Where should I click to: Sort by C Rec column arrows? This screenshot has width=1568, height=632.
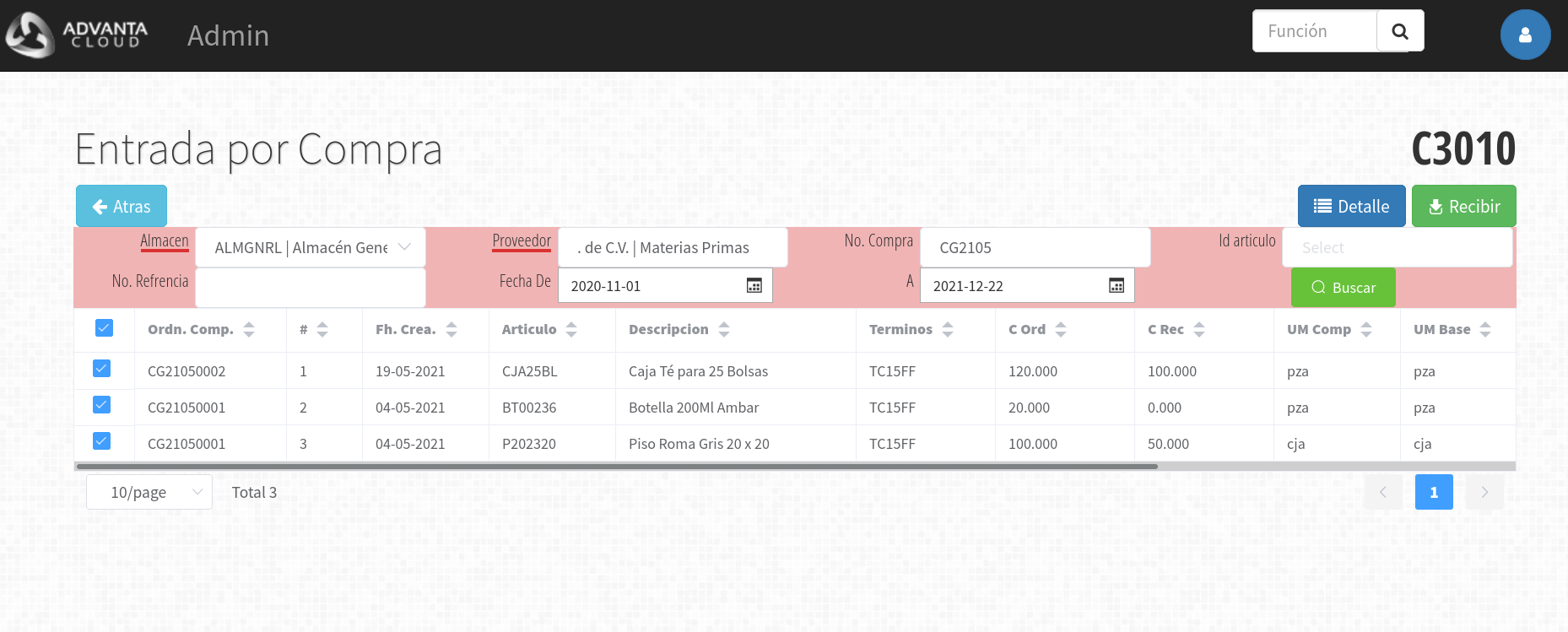click(1199, 330)
